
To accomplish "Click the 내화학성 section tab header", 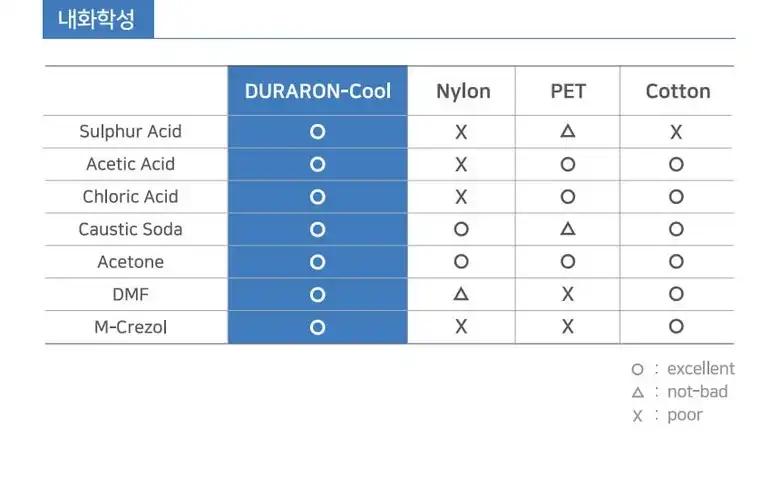I will pos(98,19).
